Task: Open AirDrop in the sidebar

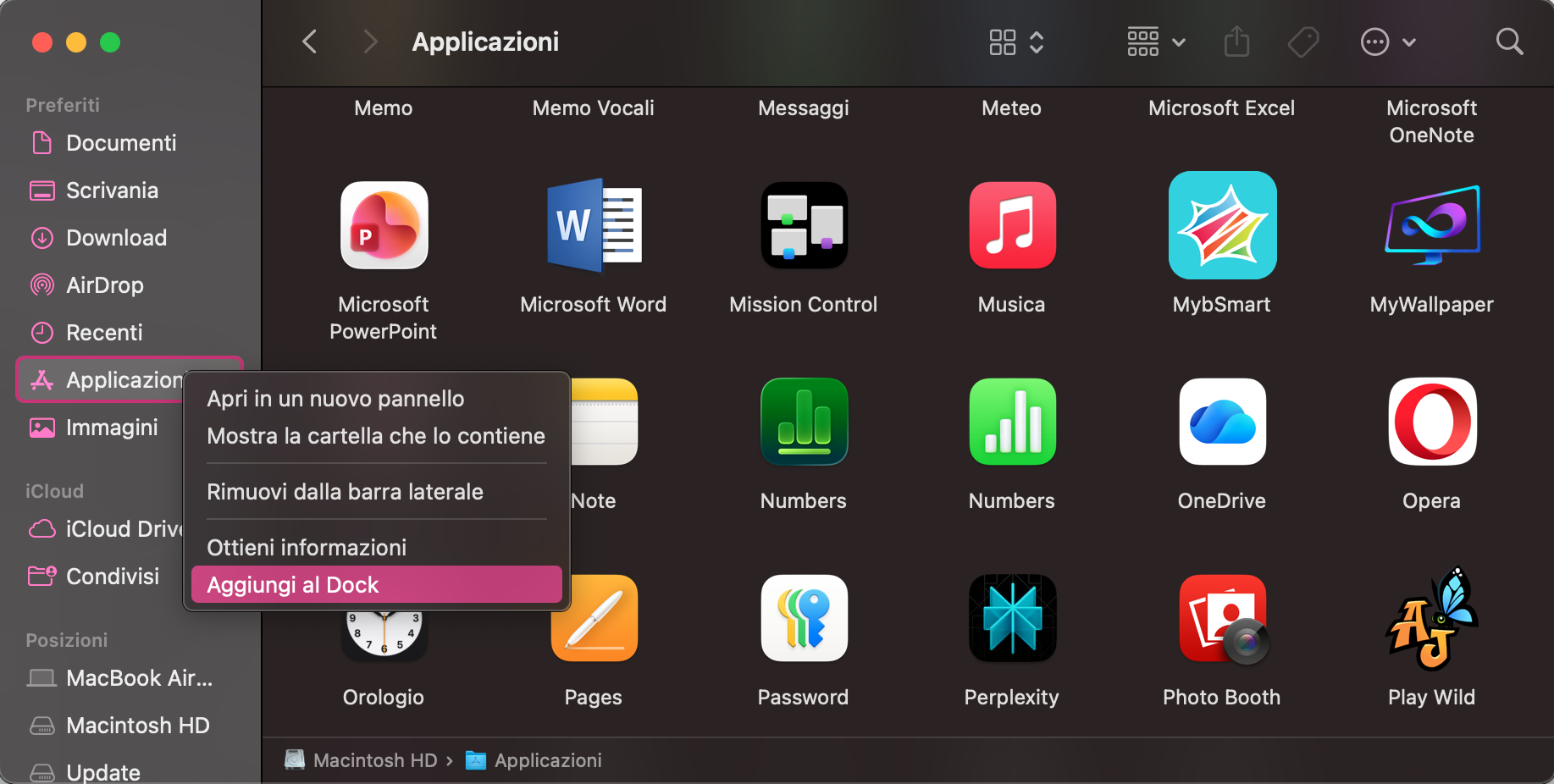Action: click(131, 285)
